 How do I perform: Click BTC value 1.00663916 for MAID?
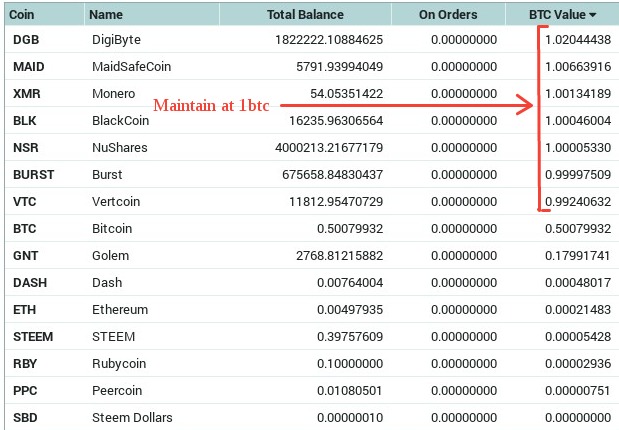578,66
